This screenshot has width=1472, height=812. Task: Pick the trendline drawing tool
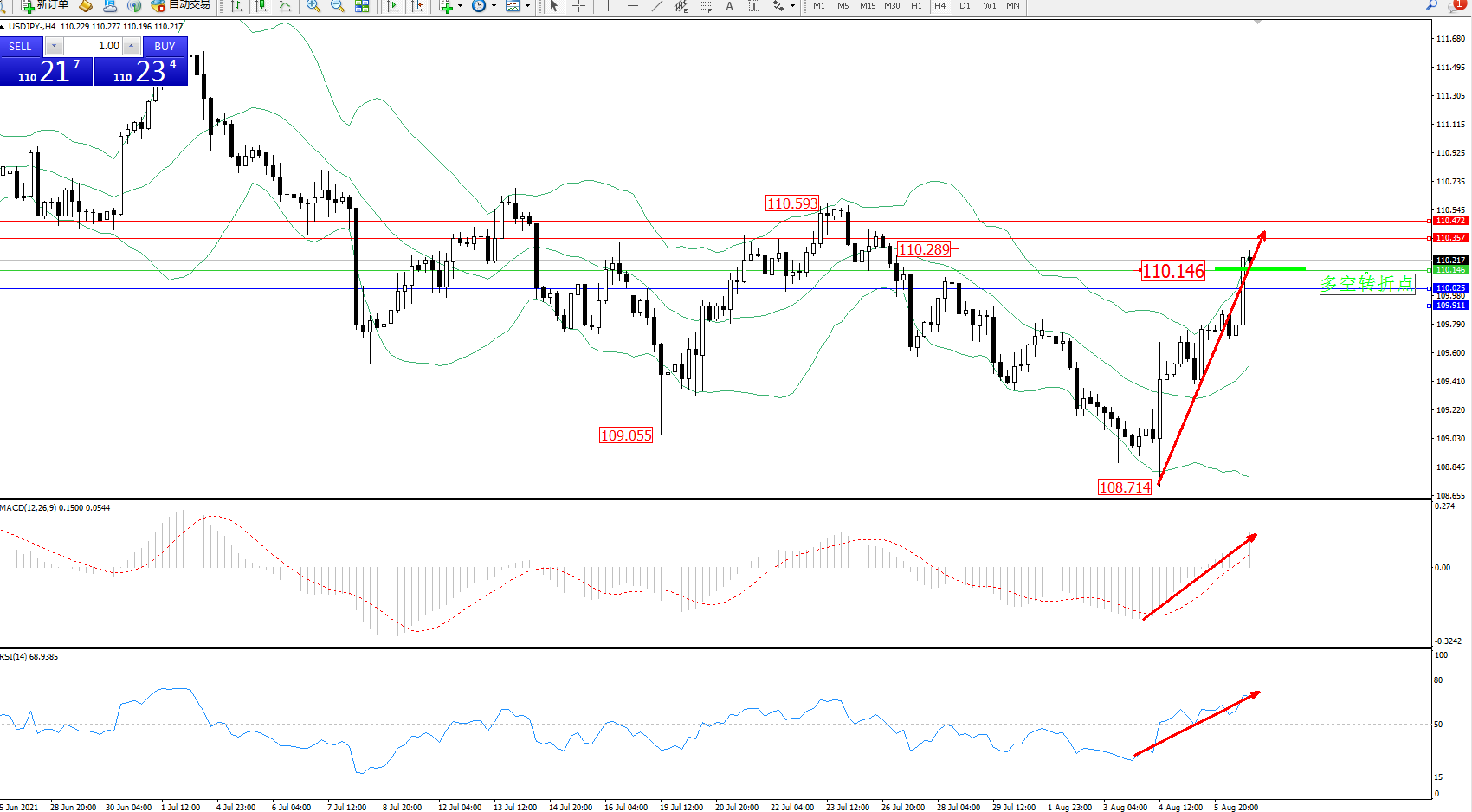tap(657, 6)
